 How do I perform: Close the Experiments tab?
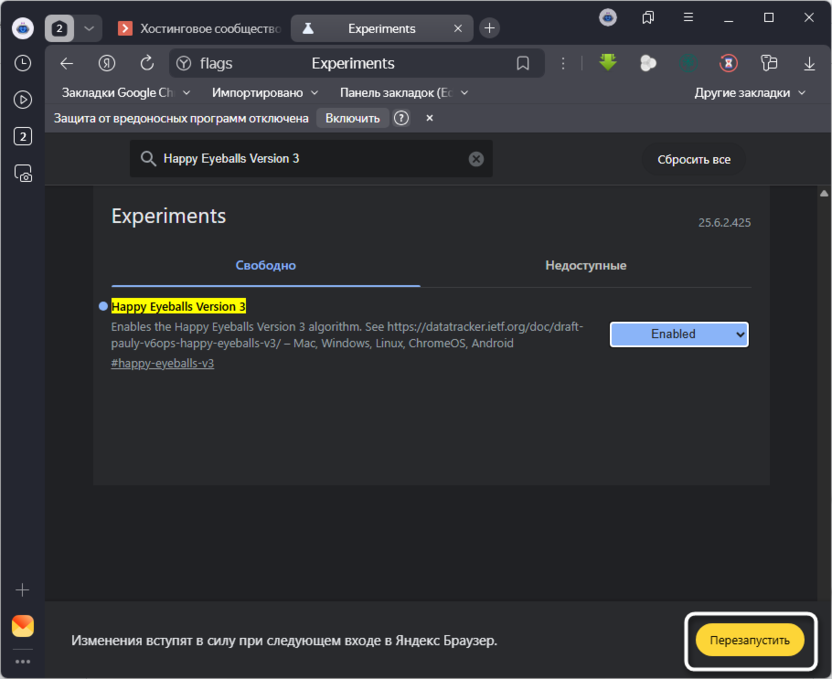click(458, 29)
